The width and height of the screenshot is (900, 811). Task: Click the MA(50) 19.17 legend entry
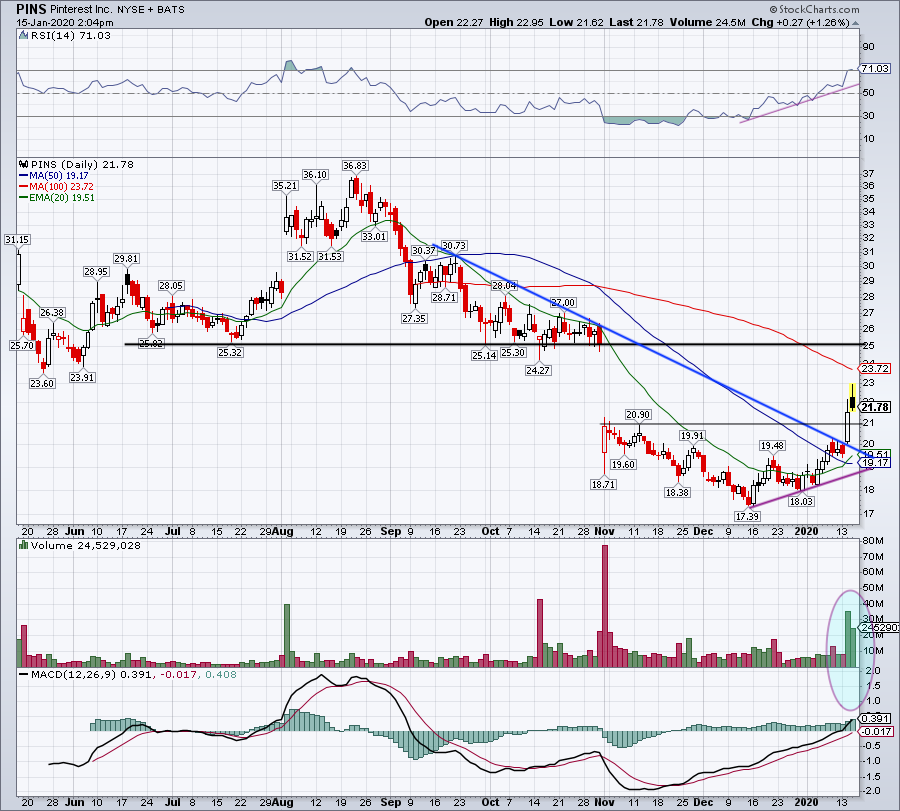pos(54,176)
